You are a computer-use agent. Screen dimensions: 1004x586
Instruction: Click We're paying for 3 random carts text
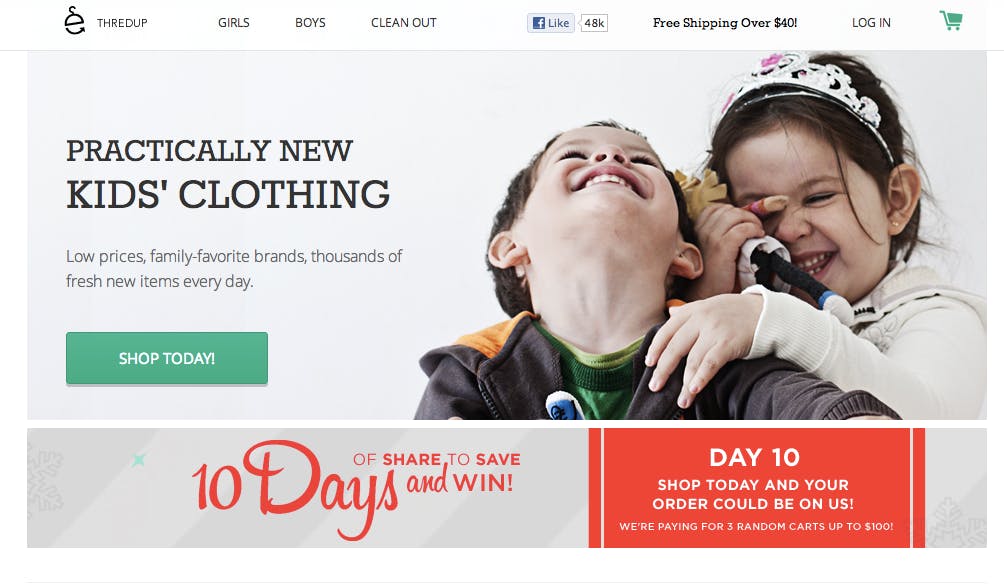coord(756,526)
